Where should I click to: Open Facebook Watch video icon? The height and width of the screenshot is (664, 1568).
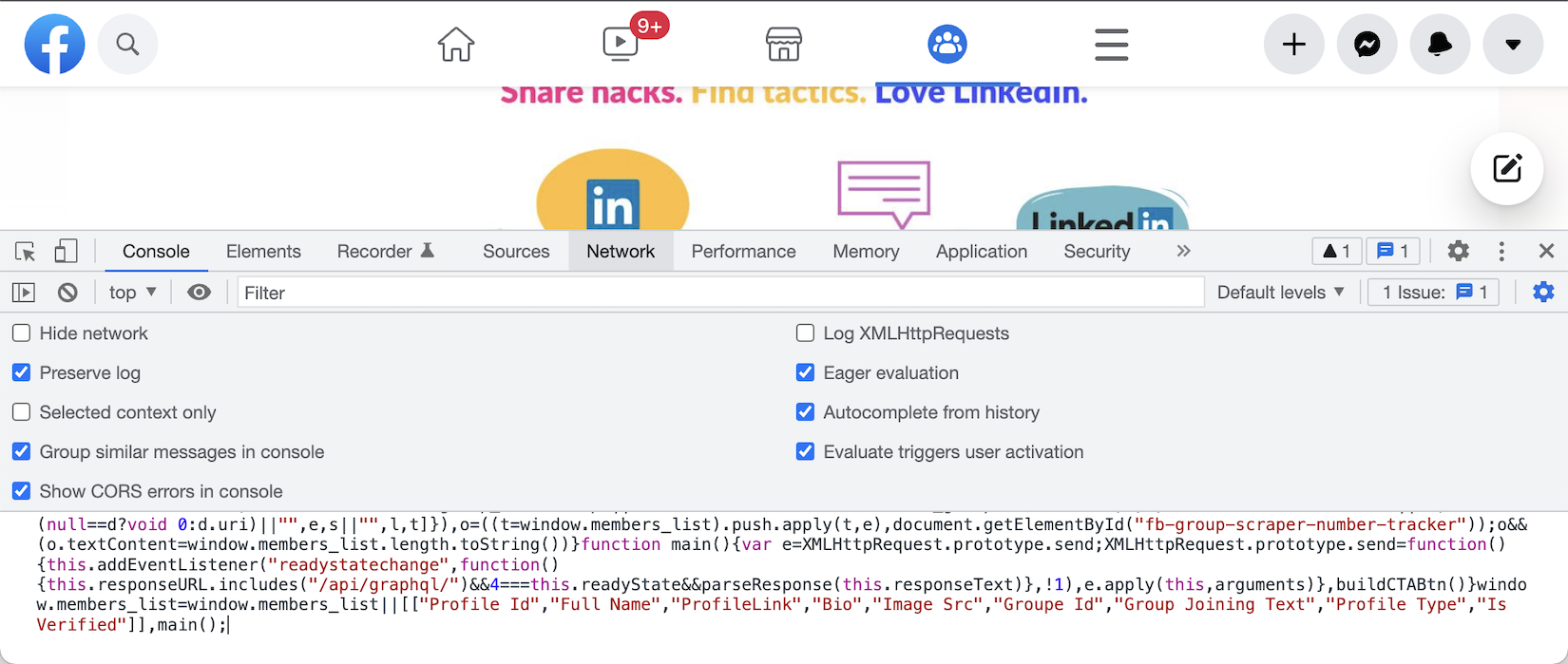pyautogui.click(x=621, y=43)
